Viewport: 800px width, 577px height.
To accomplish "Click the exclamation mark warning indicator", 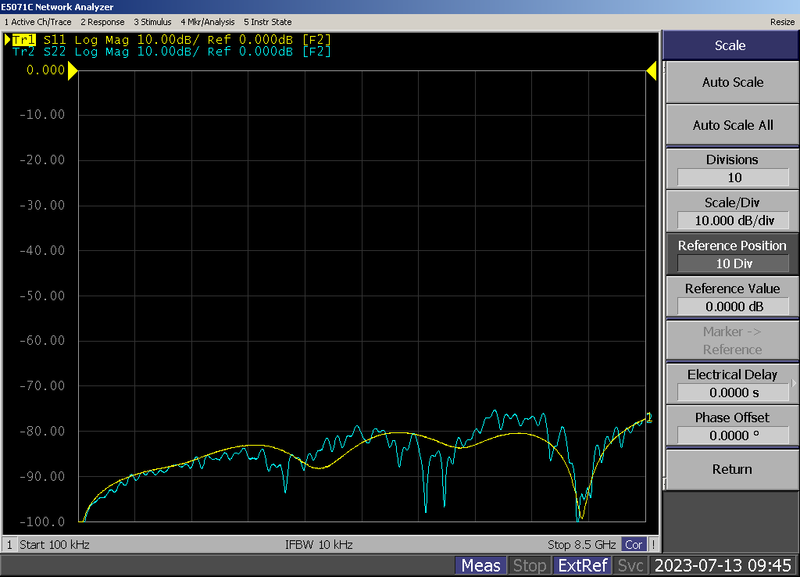I will 653,545.
